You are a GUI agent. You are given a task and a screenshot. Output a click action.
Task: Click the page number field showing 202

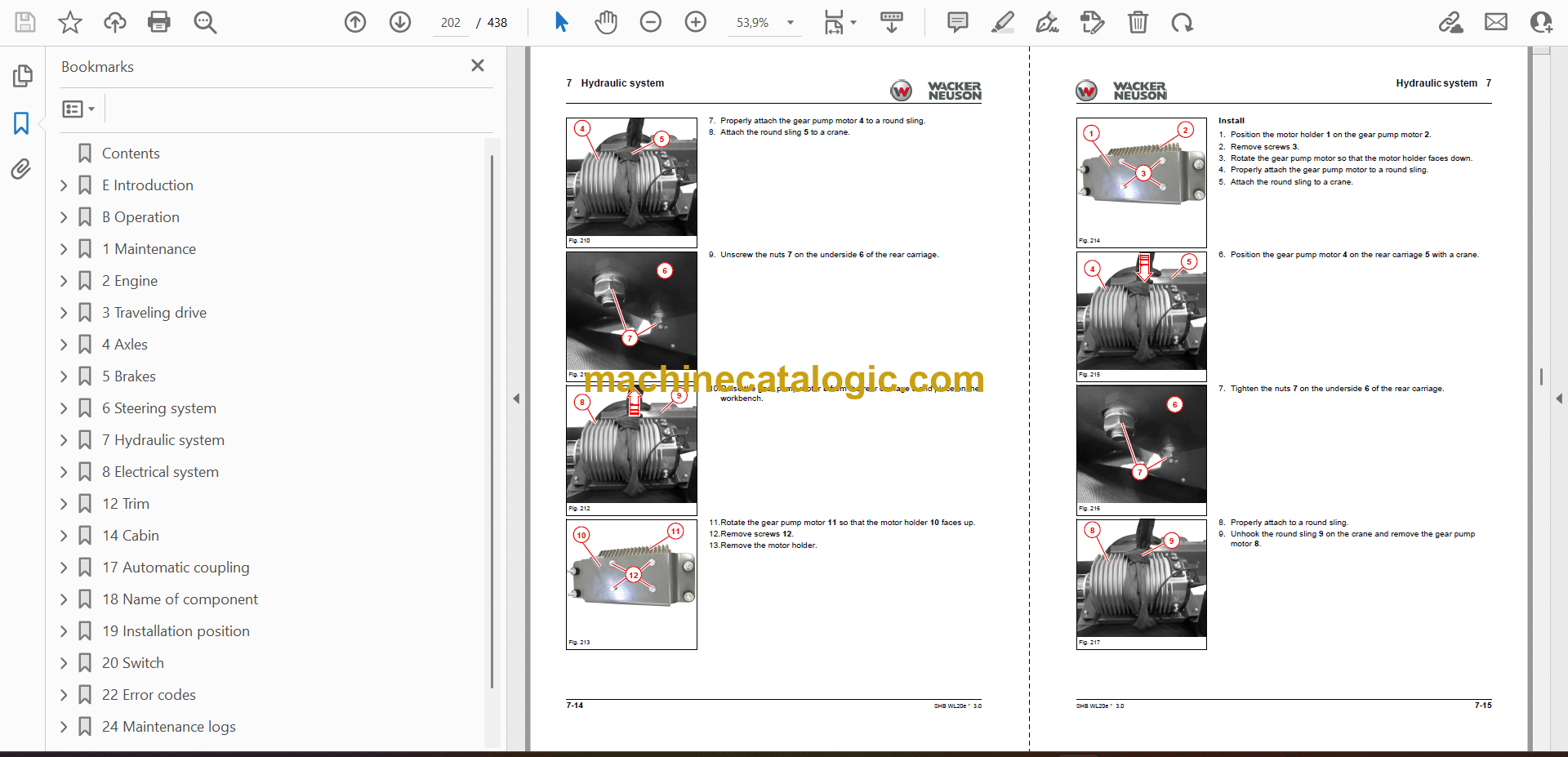pos(451,23)
